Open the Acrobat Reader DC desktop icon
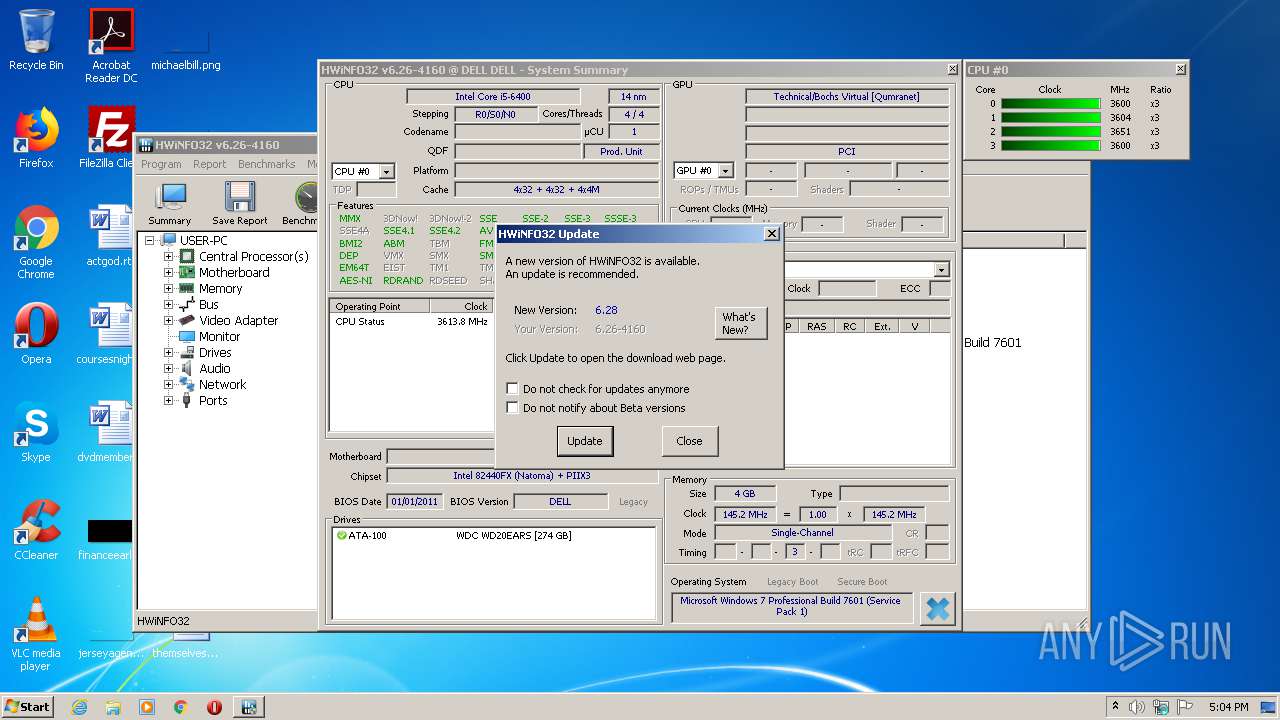The image size is (1280, 720). point(111,46)
